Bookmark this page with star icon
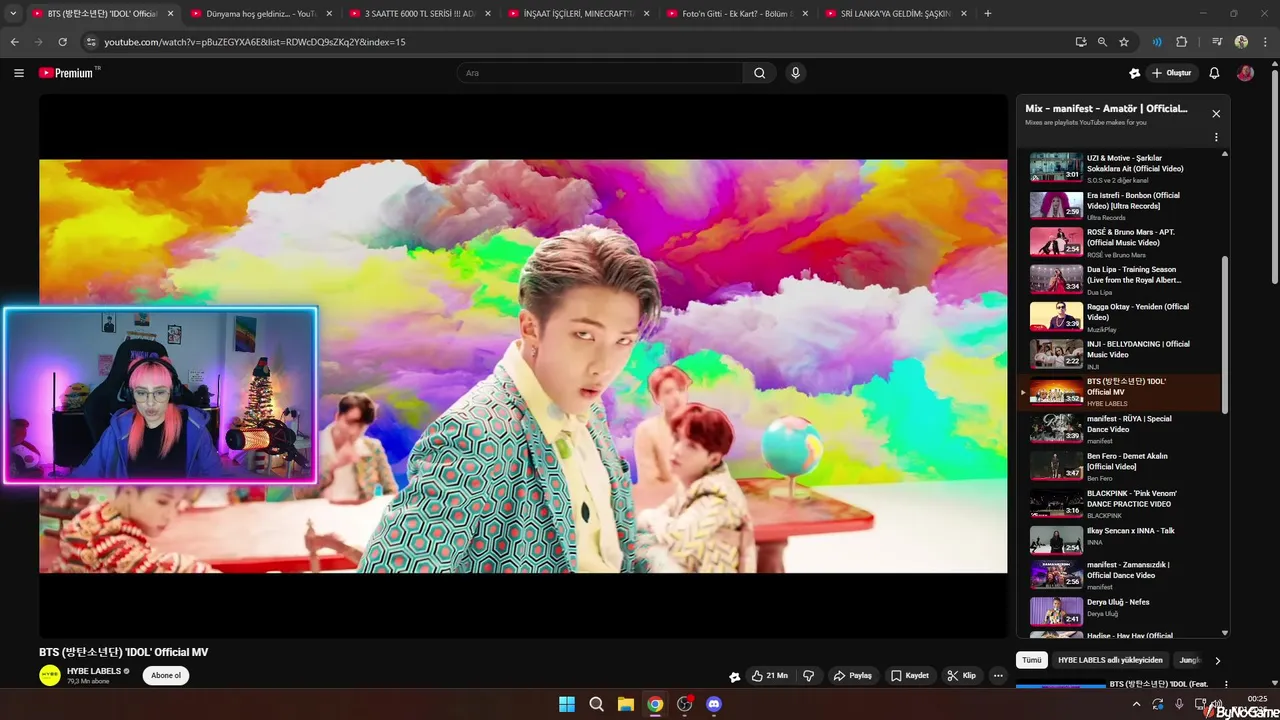The image size is (1280, 720). point(1124,42)
